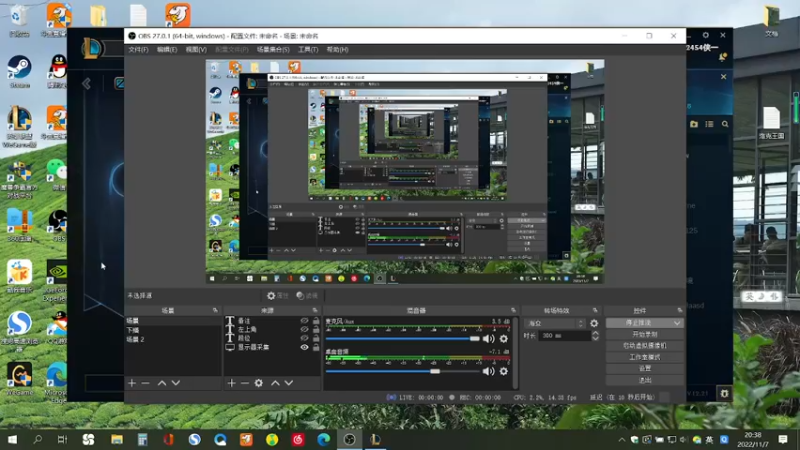Select 下播 scene in Scenes list

172,330
